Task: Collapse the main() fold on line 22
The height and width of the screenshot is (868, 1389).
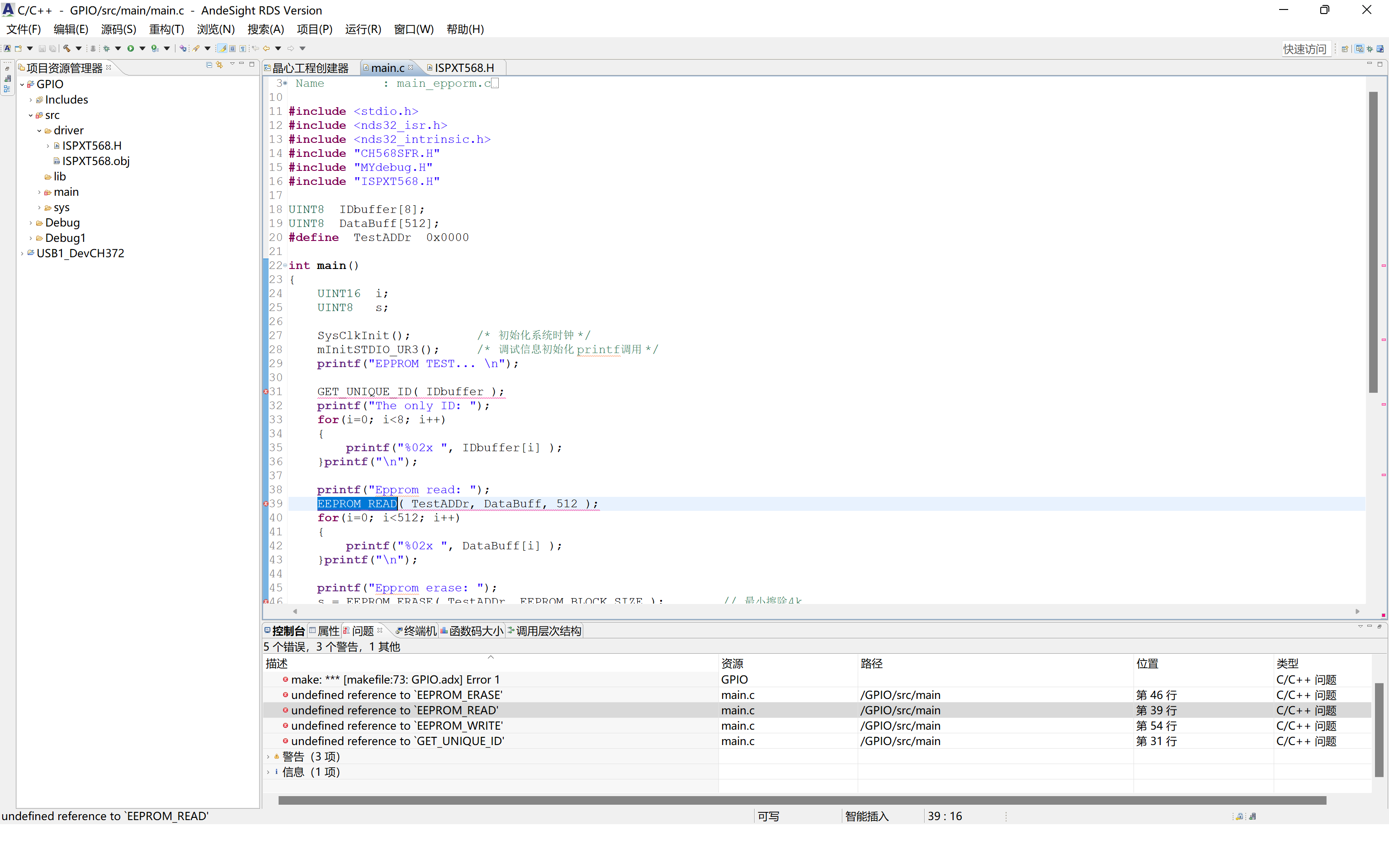Action: point(285,265)
